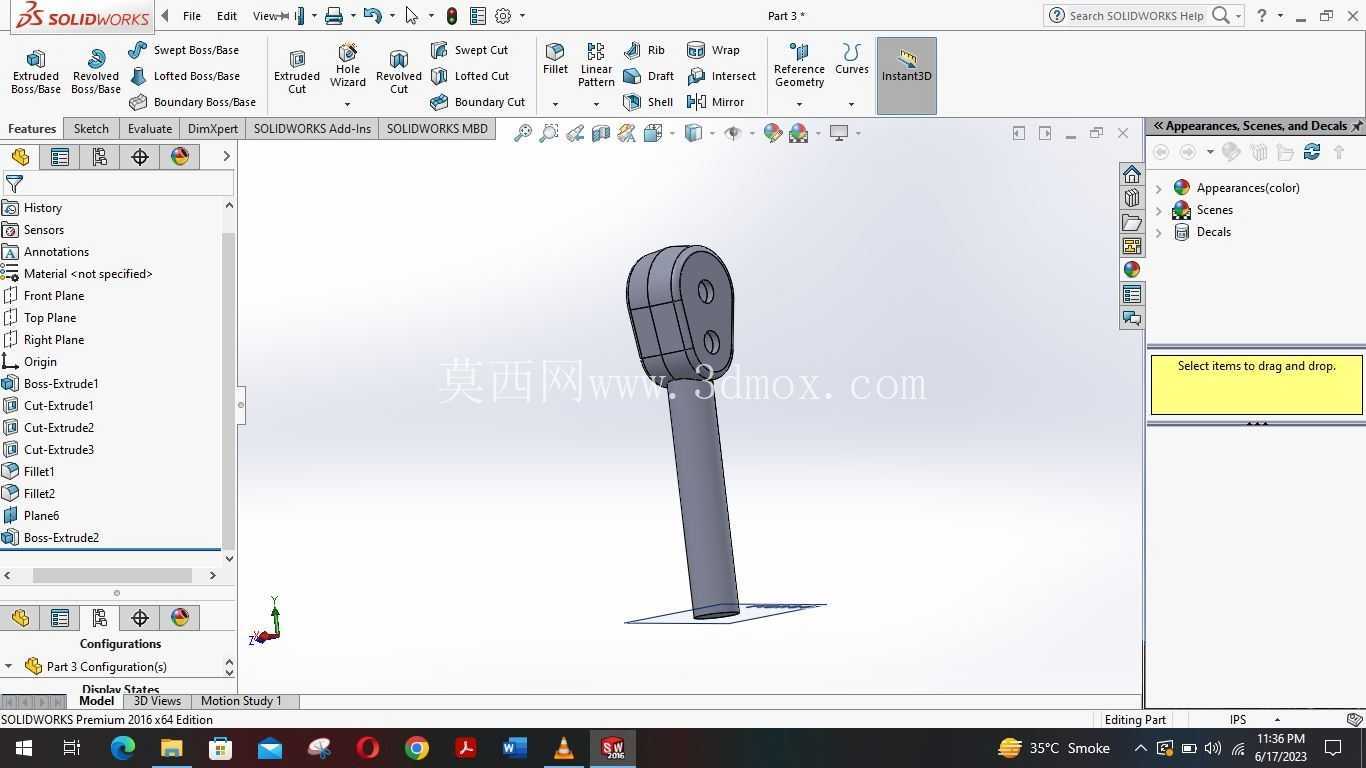1366x768 pixels.
Task: Open the Hole Wizard dropdown arrow
Action: click(x=348, y=104)
